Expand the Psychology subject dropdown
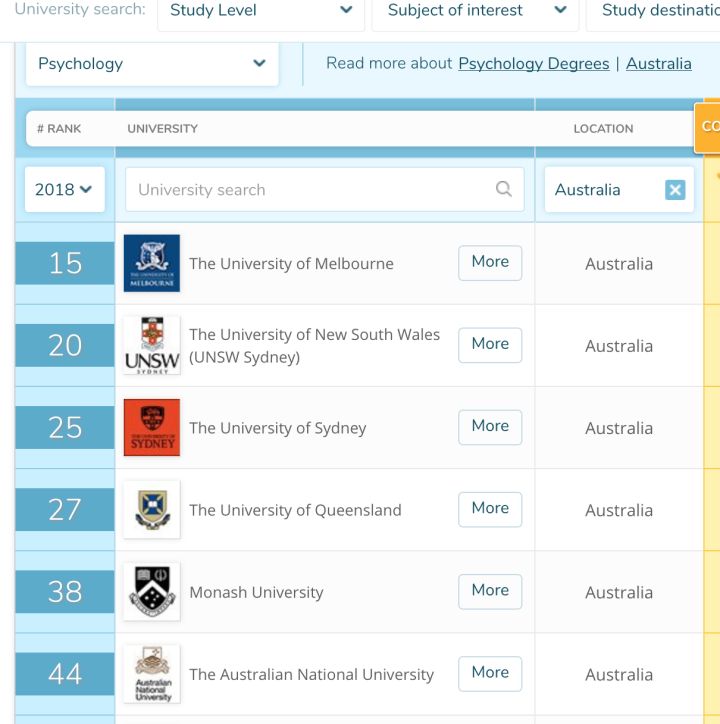 click(152, 64)
